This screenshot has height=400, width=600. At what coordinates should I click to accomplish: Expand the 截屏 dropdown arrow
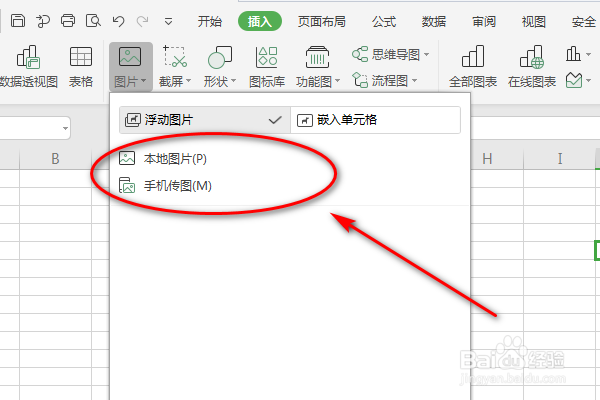tap(188, 81)
